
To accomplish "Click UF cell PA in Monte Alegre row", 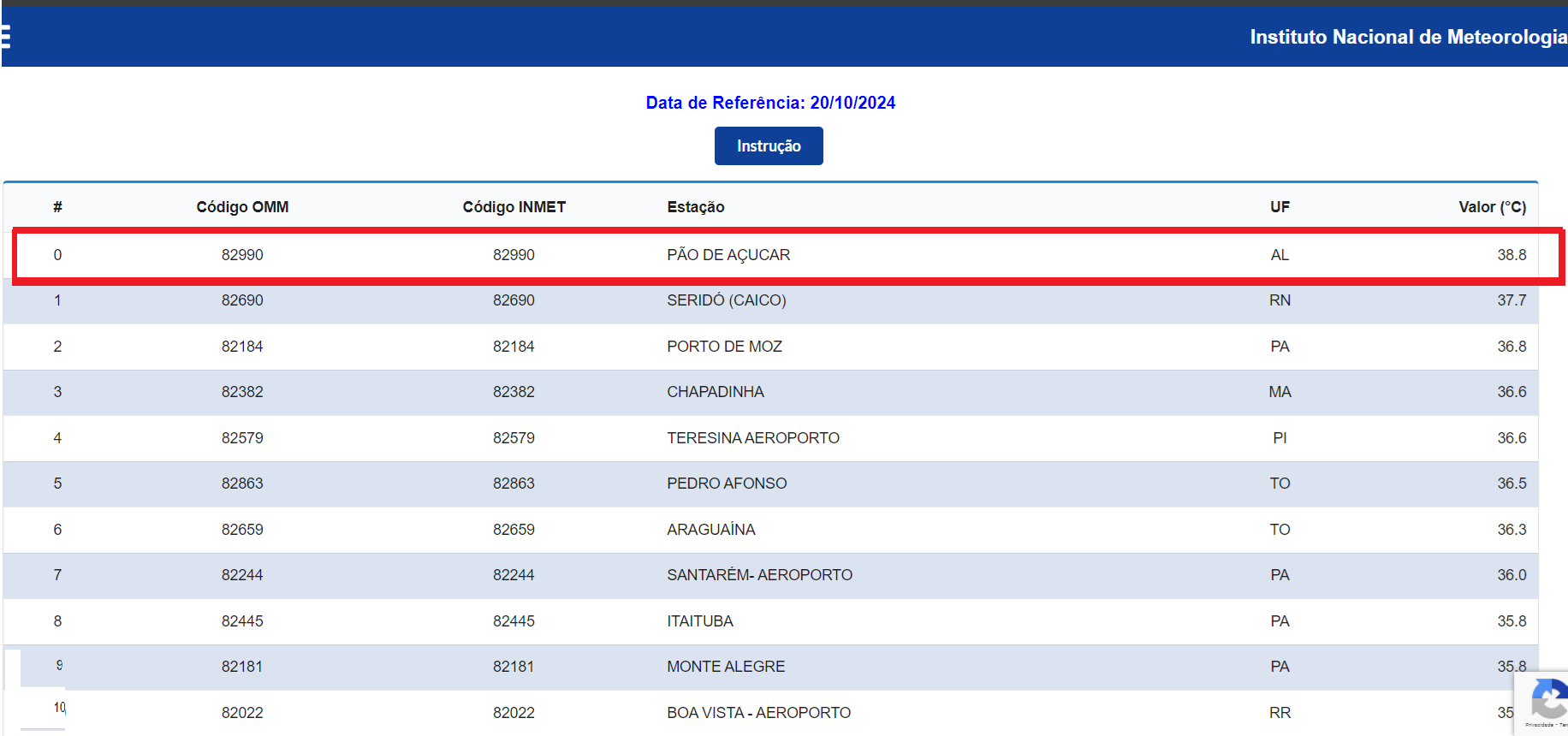I will coord(1280,667).
